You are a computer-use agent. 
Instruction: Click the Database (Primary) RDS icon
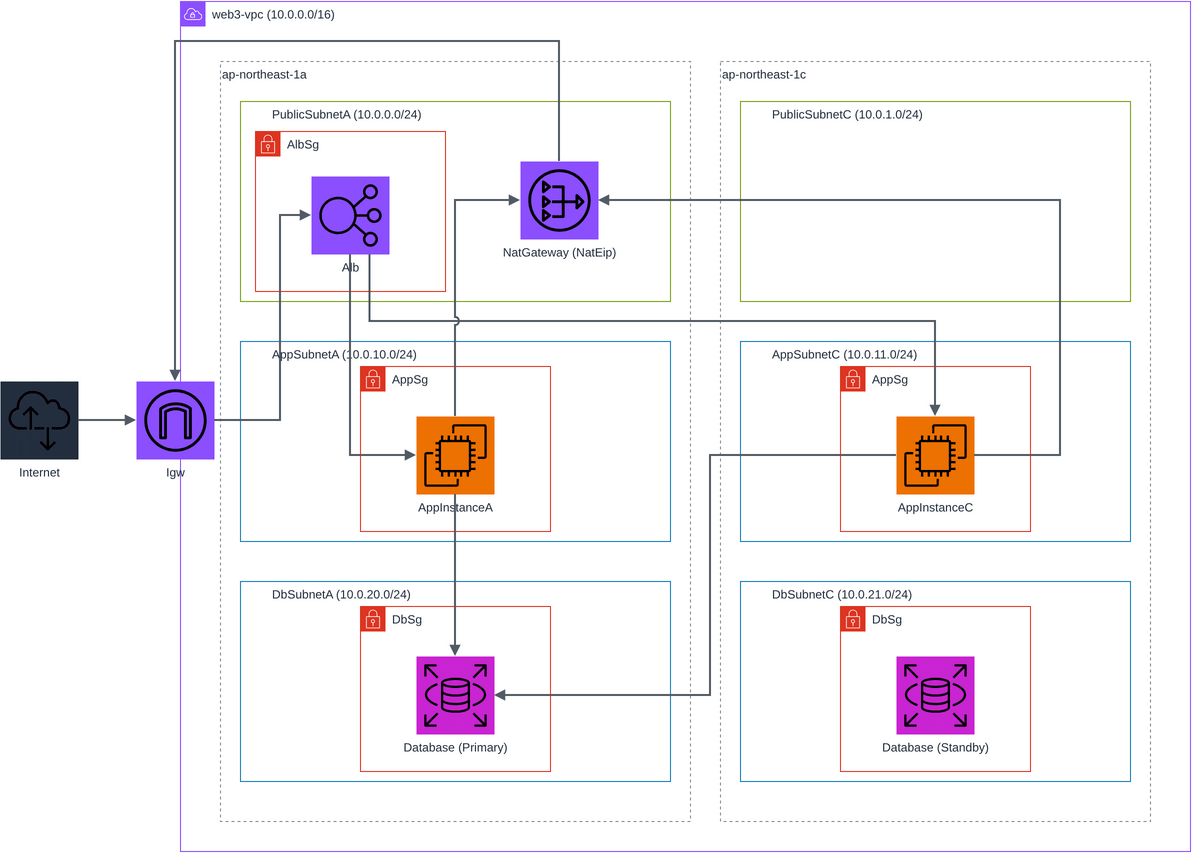click(455, 695)
